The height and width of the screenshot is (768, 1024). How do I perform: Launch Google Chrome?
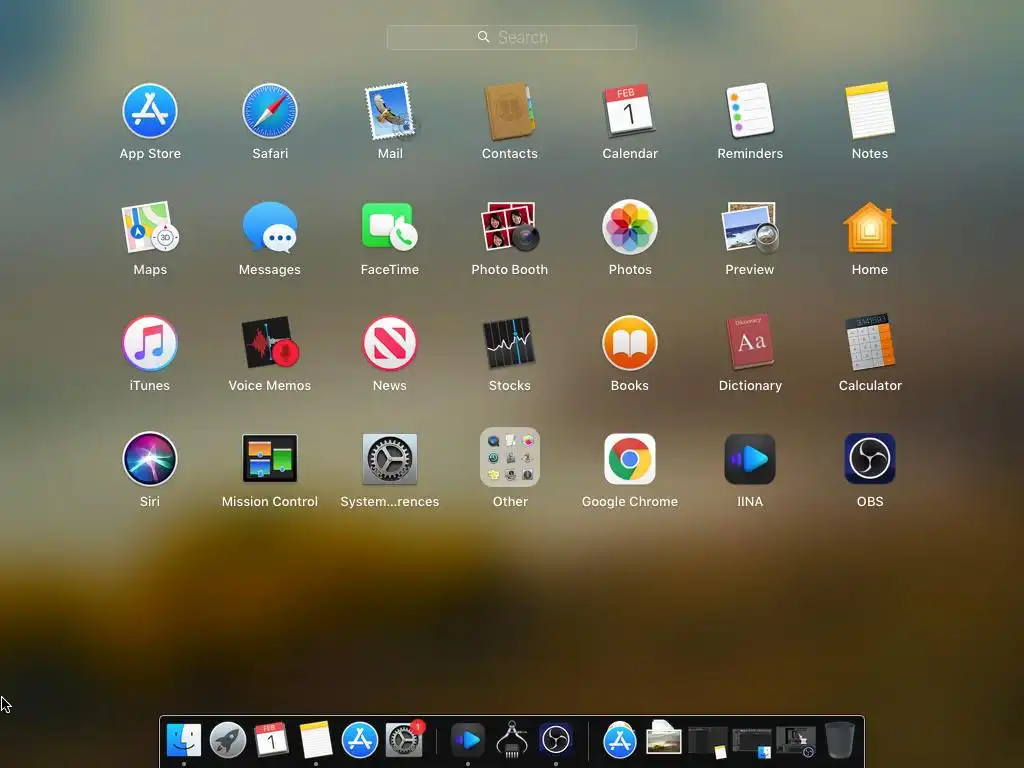coord(630,458)
